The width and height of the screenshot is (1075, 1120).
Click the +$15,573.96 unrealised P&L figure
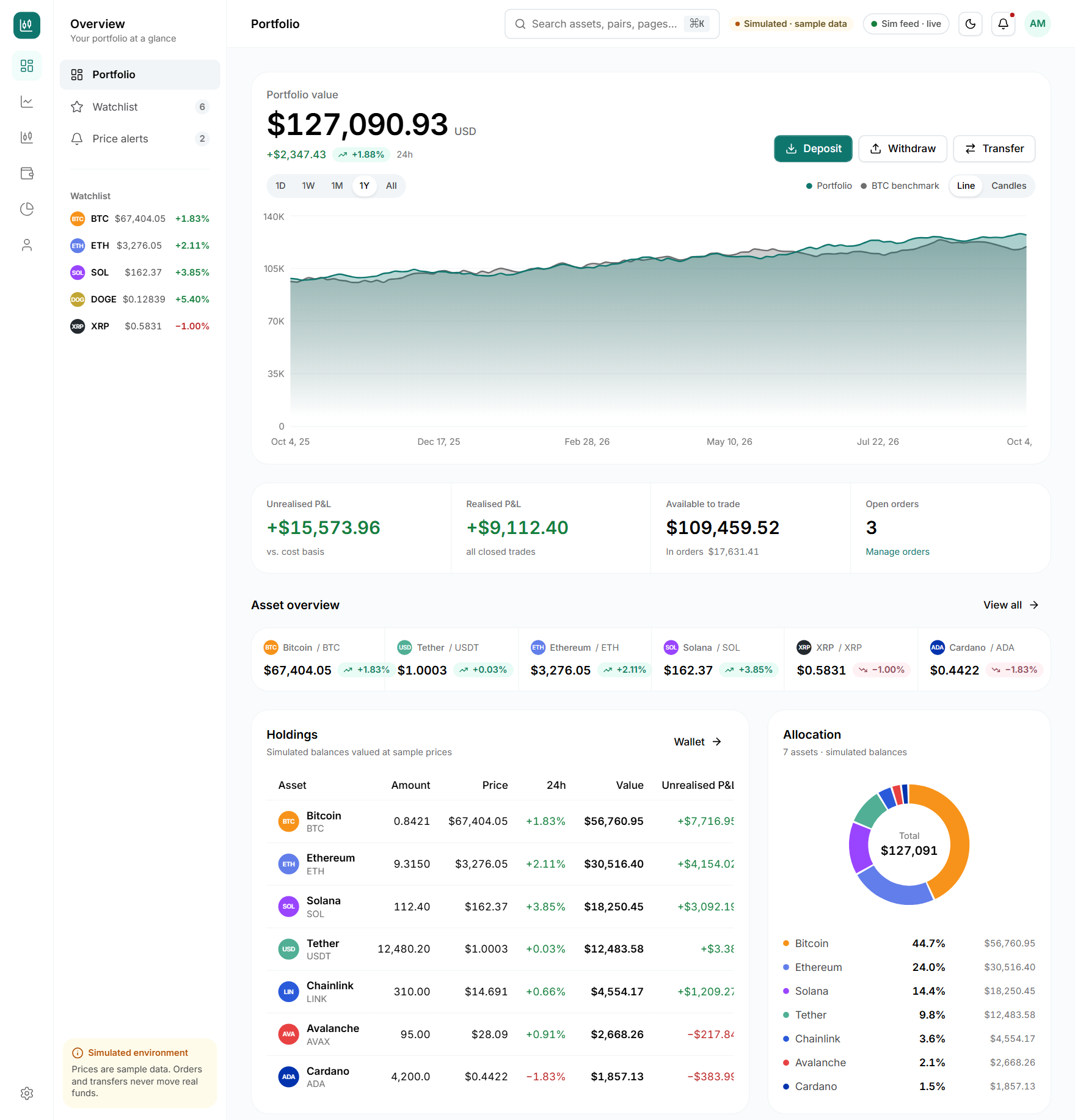323,527
